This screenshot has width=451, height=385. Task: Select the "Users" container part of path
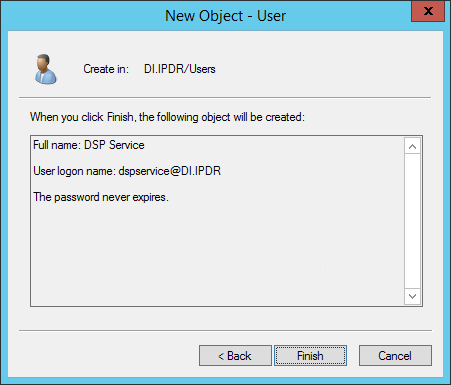tap(202, 69)
